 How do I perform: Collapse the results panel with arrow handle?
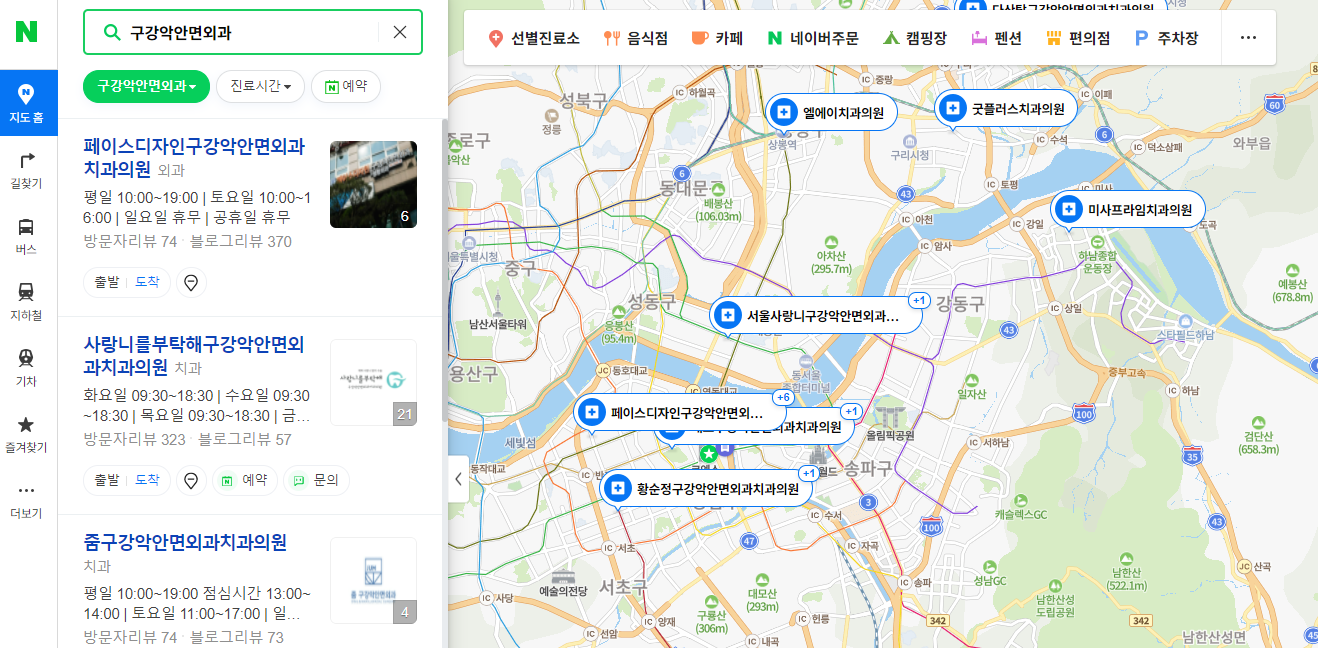[458, 479]
